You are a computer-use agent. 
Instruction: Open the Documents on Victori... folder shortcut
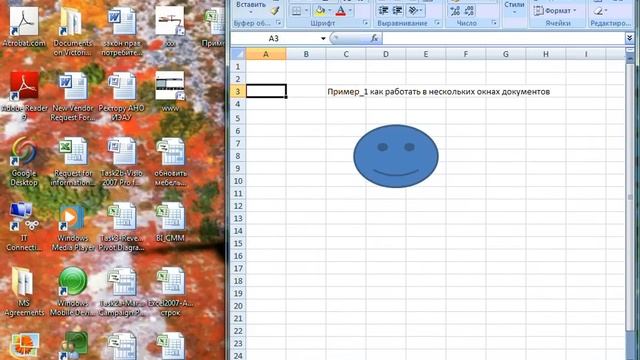pyautogui.click(x=73, y=31)
